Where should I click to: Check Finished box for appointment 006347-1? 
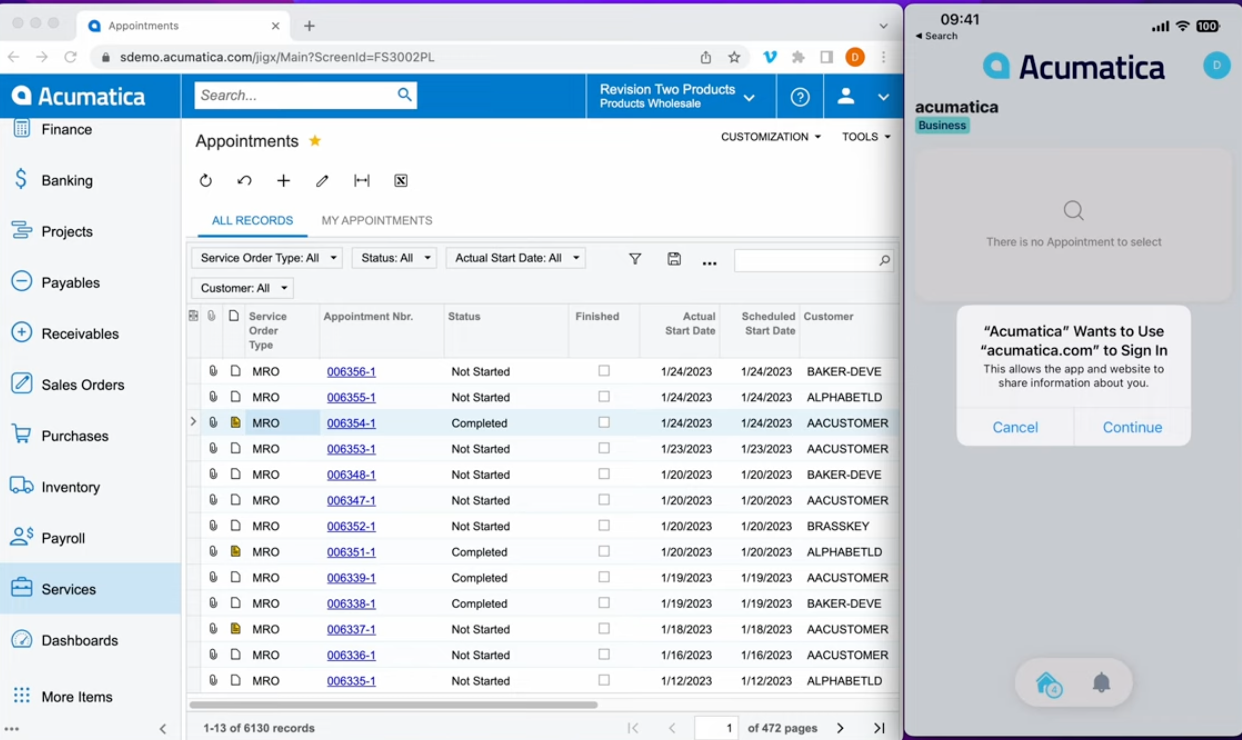click(x=604, y=500)
